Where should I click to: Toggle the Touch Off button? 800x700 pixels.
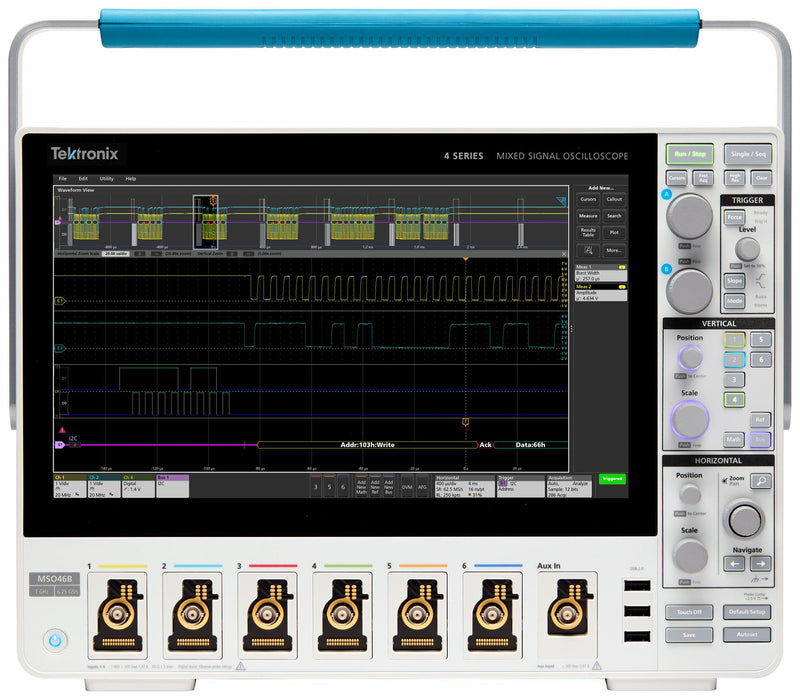click(690, 611)
